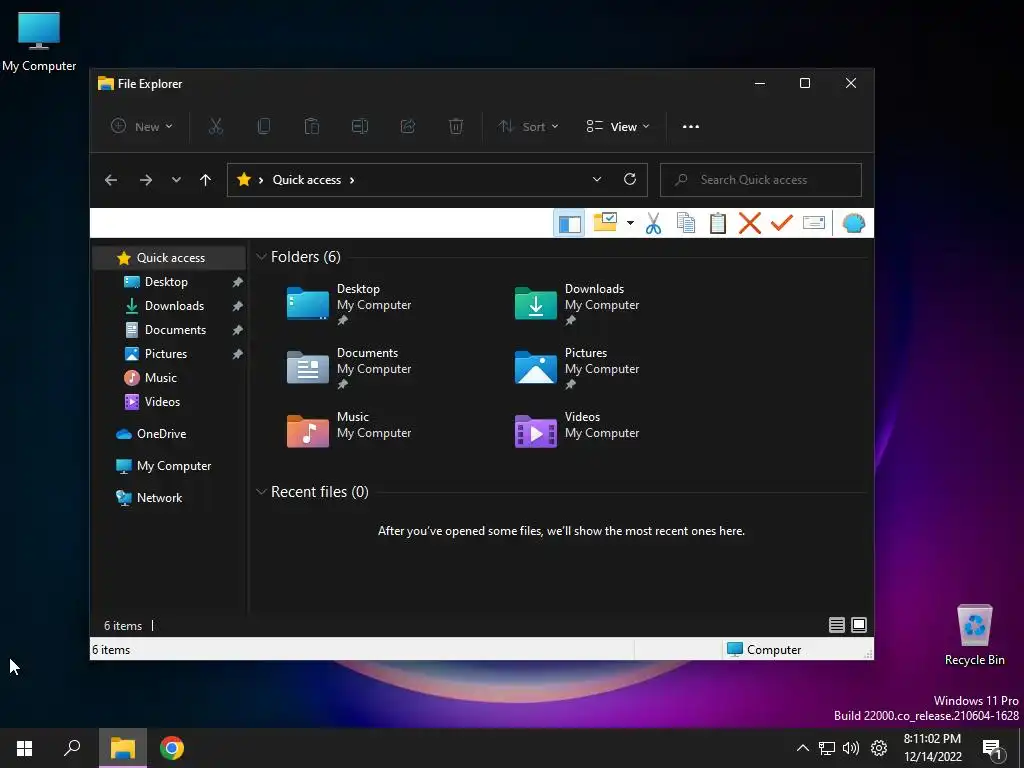
Task: Refresh the current folder view
Action: click(630, 180)
